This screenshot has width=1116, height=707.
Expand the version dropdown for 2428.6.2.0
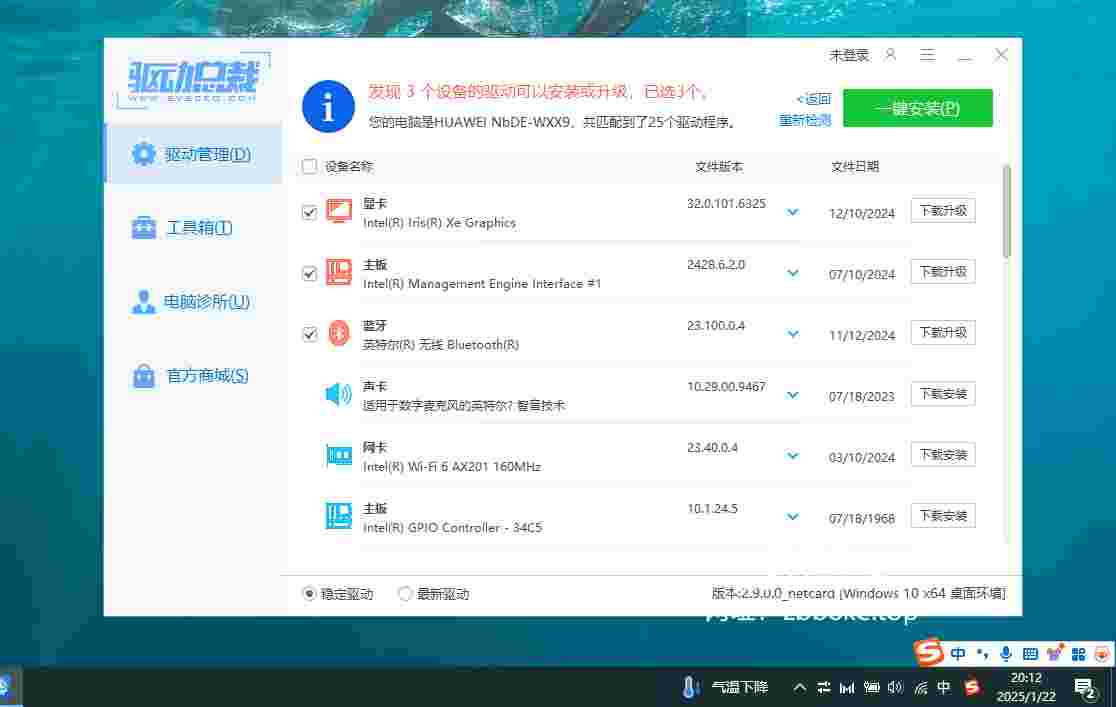793,273
